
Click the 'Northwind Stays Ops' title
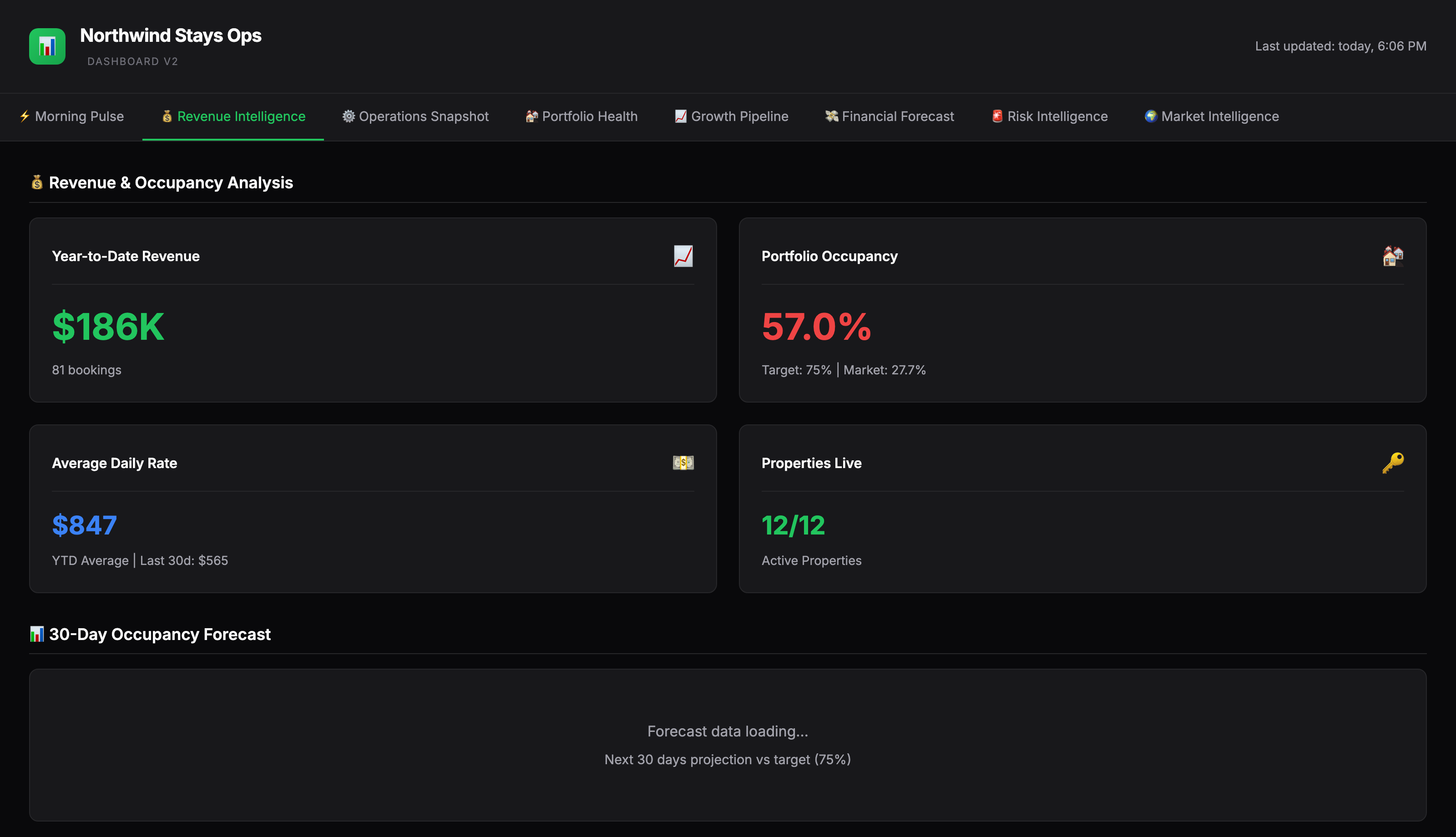point(171,35)
